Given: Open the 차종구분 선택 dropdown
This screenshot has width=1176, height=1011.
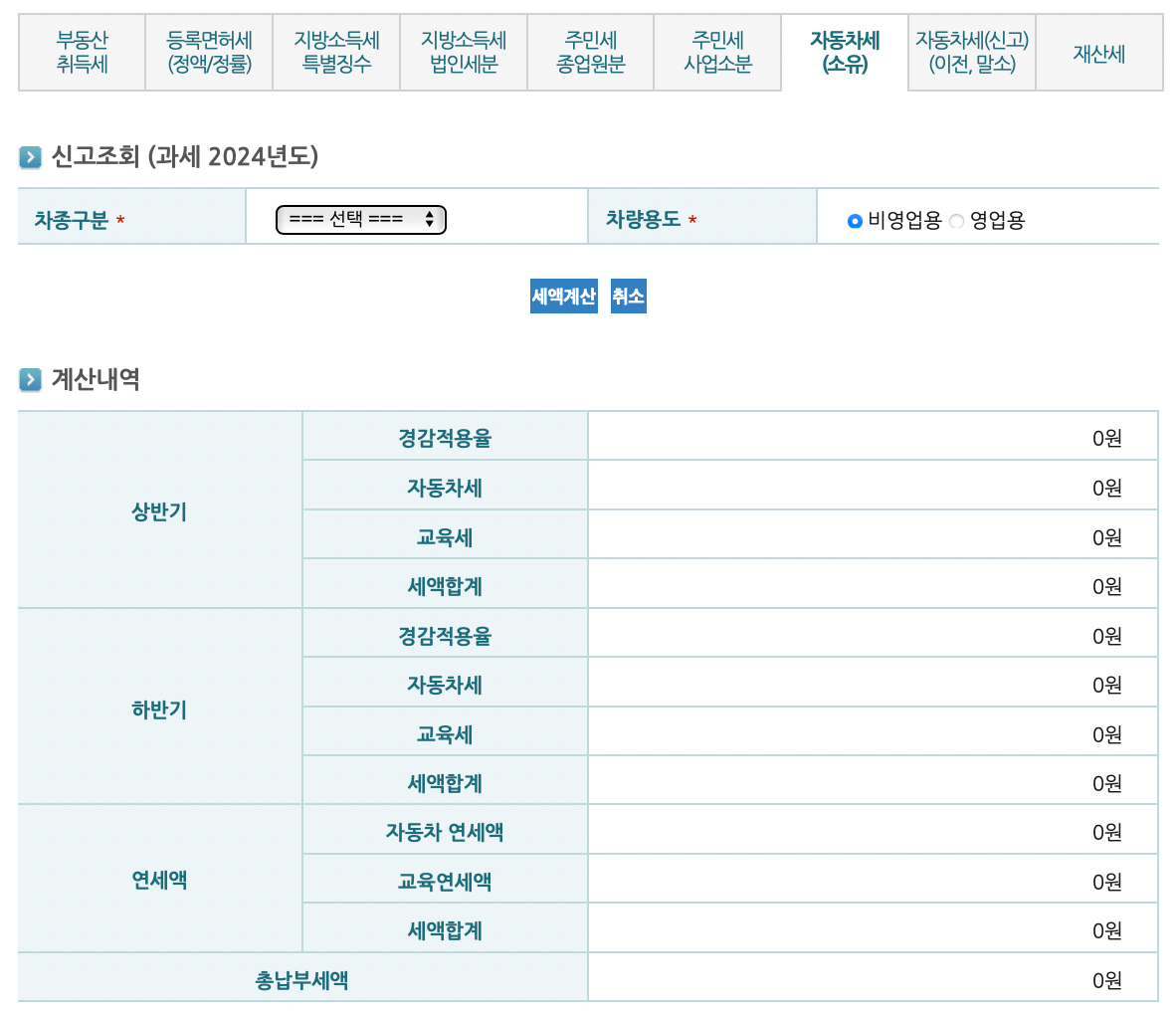Looking at the screenshot, I should [361, 219].
